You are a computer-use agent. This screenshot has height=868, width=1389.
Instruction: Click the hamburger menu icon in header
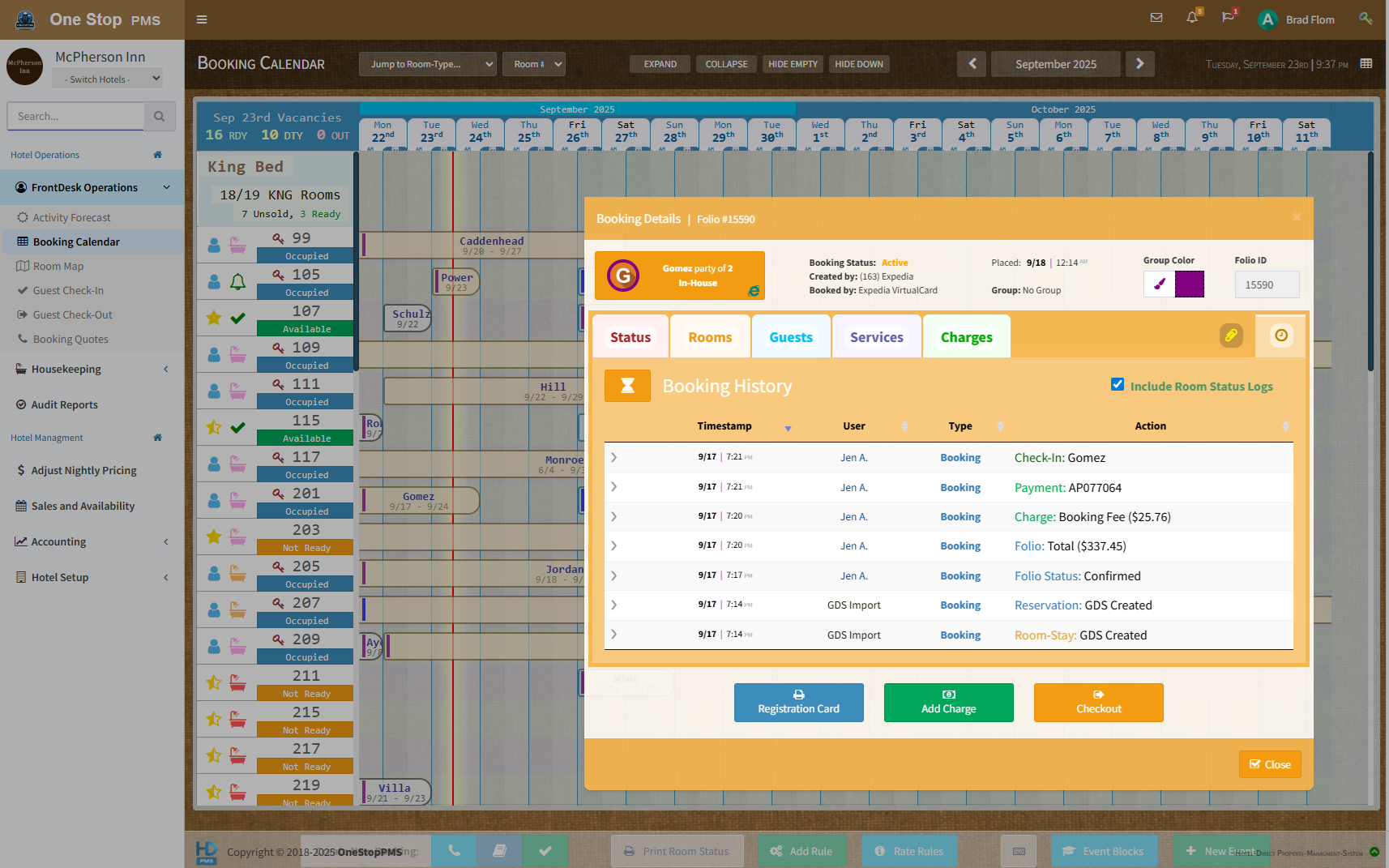pos(202,19)
